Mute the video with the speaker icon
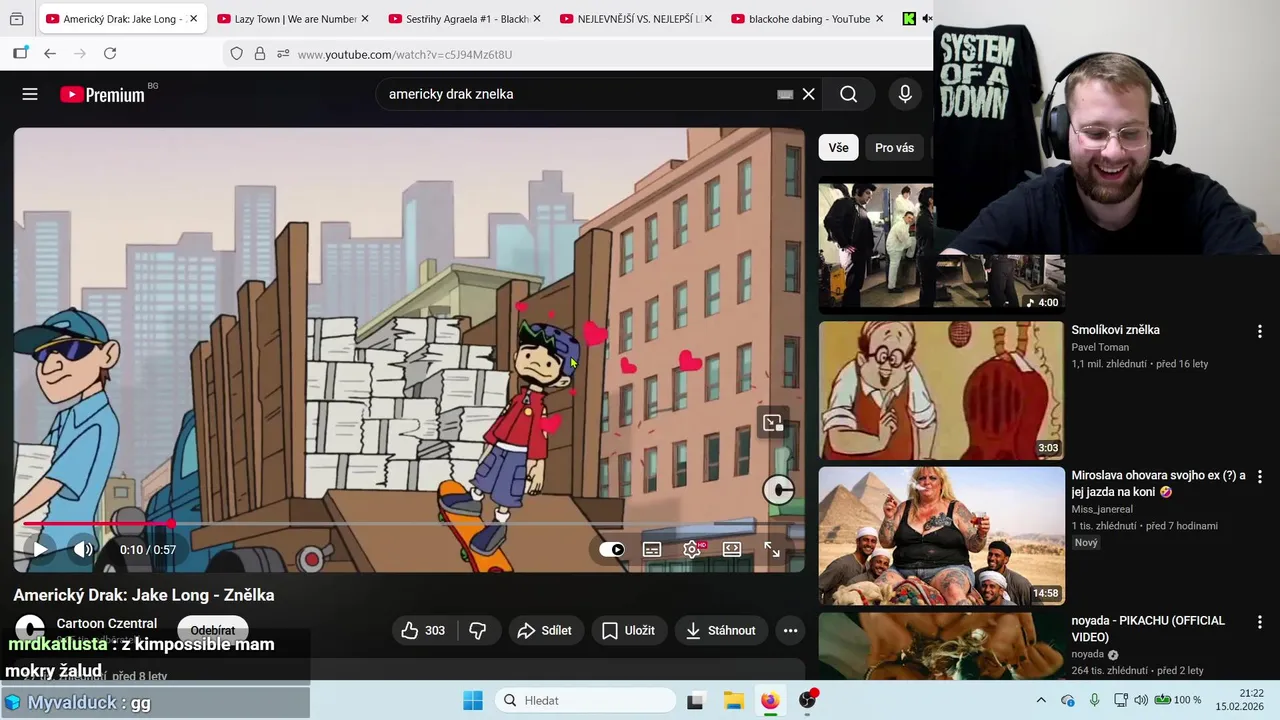The height and width of the screenshot is (720, 1280). click(83, 549)
